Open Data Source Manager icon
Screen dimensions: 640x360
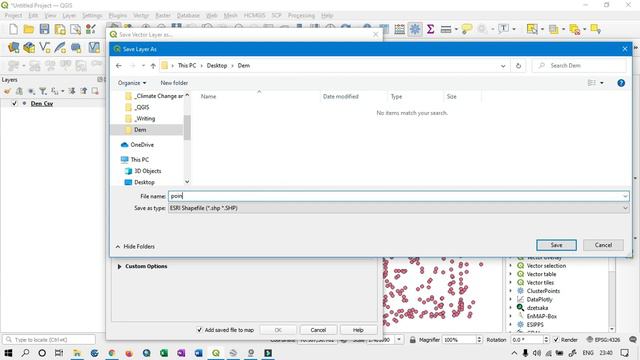point(13,48)
